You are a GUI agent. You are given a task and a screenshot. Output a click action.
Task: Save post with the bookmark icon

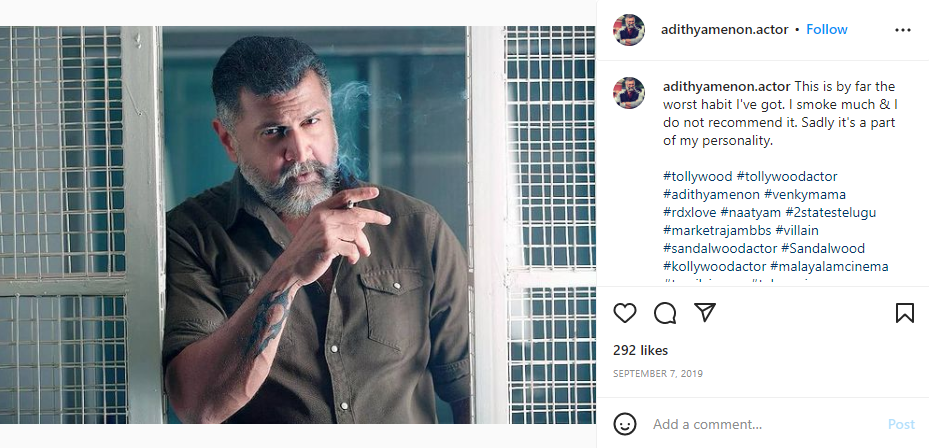[x=904, y=313]
